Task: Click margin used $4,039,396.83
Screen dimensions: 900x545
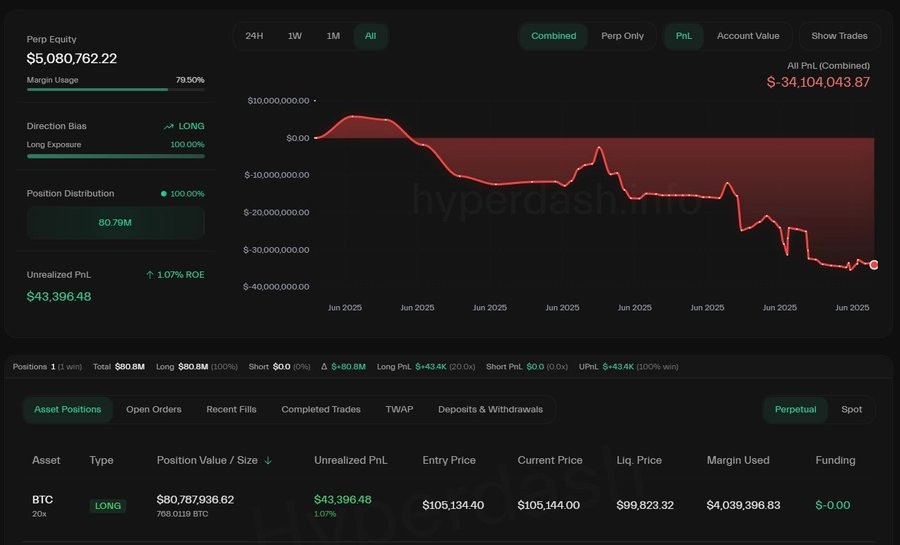Action: pos(743,505)
